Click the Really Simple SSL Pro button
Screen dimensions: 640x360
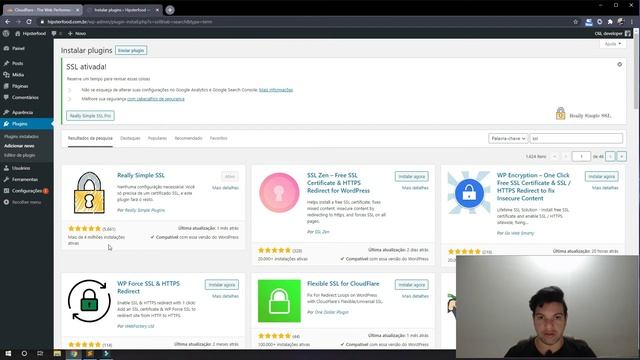pos(90,116)
